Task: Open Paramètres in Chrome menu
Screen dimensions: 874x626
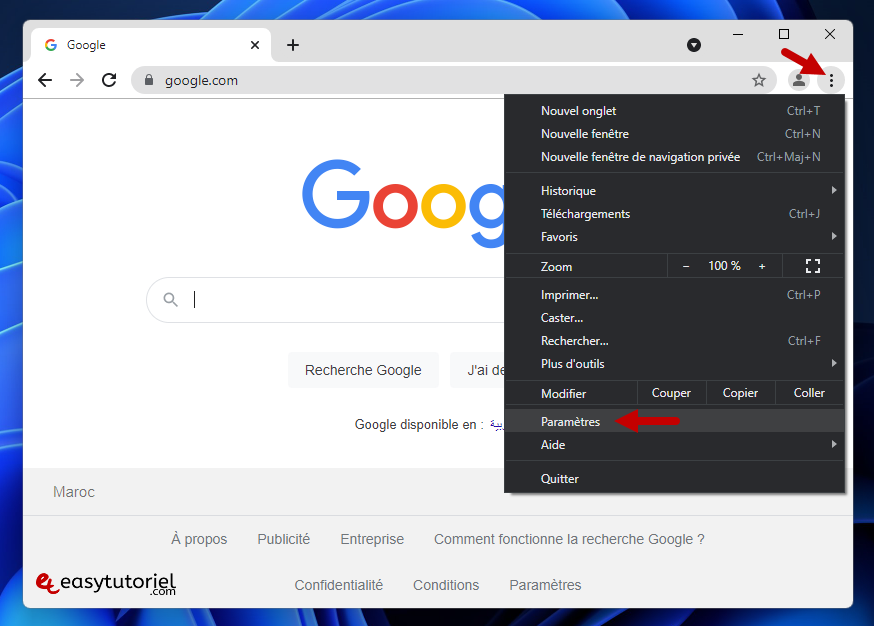Action: (x=674, y=422)
